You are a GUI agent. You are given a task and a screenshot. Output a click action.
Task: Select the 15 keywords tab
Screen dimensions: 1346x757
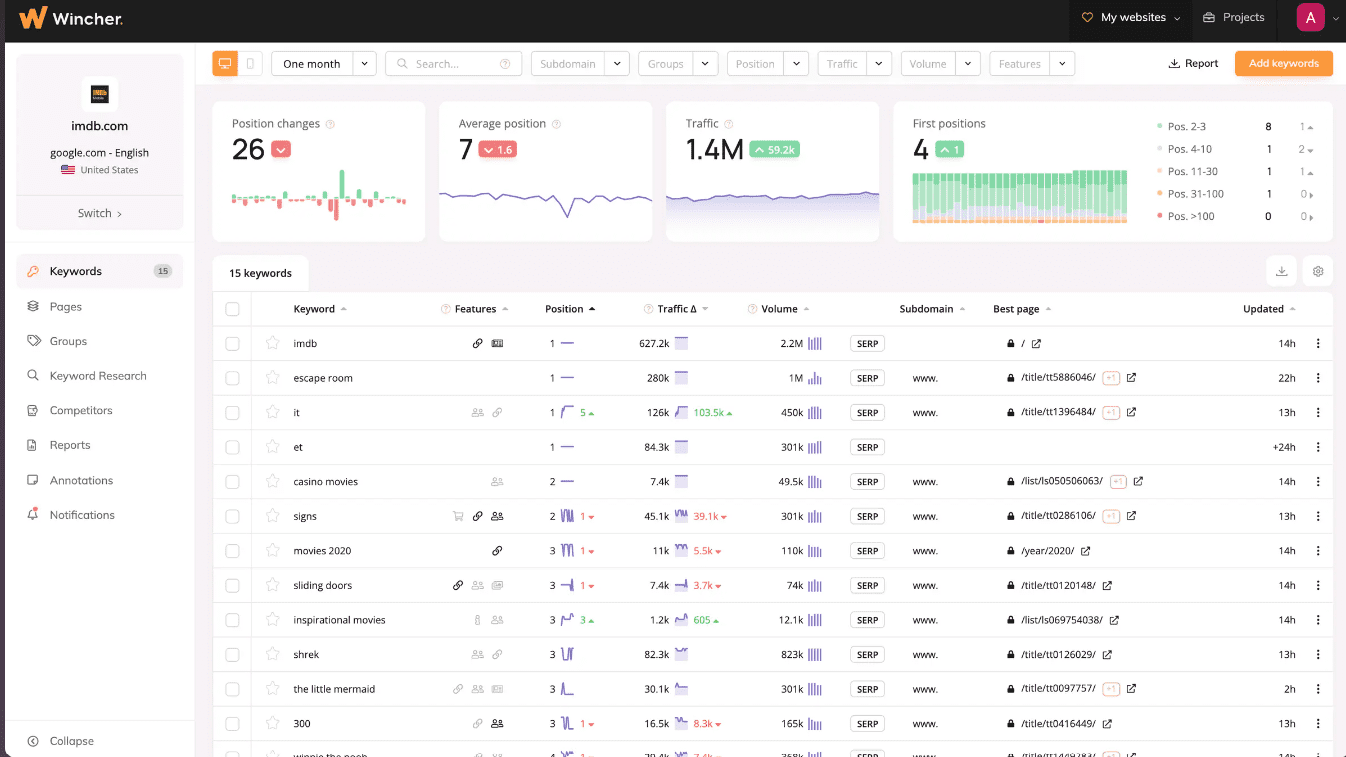(x=260, y=273)
